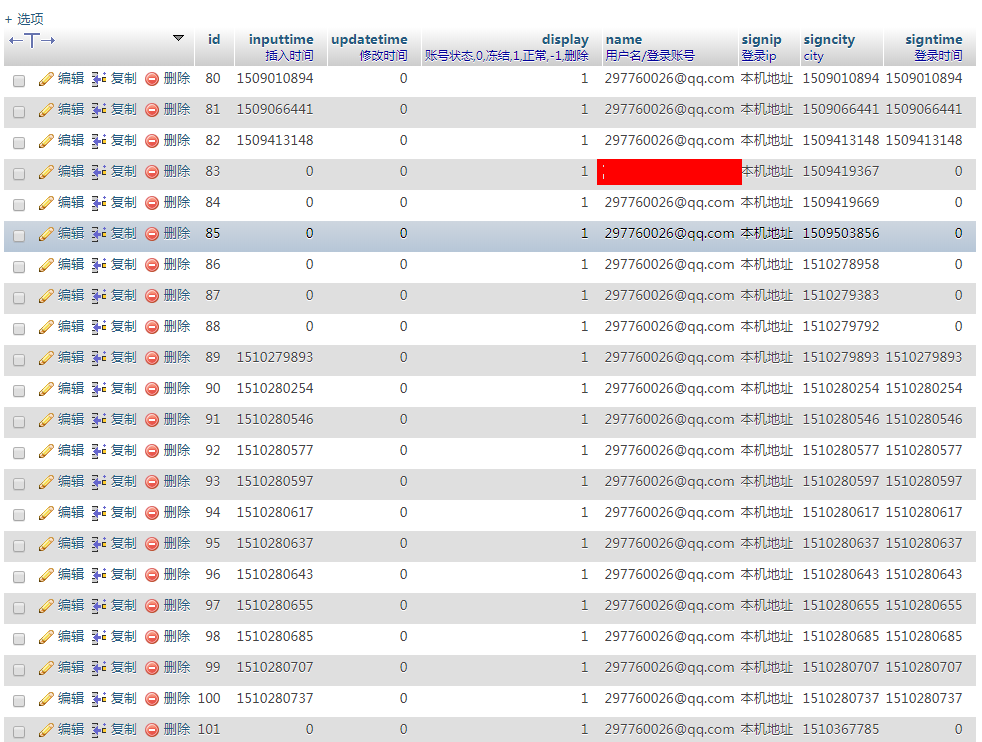Sort by signtime column header
Image resolution: width=982 pixels, height=742 pixels.
coord(934,39)
